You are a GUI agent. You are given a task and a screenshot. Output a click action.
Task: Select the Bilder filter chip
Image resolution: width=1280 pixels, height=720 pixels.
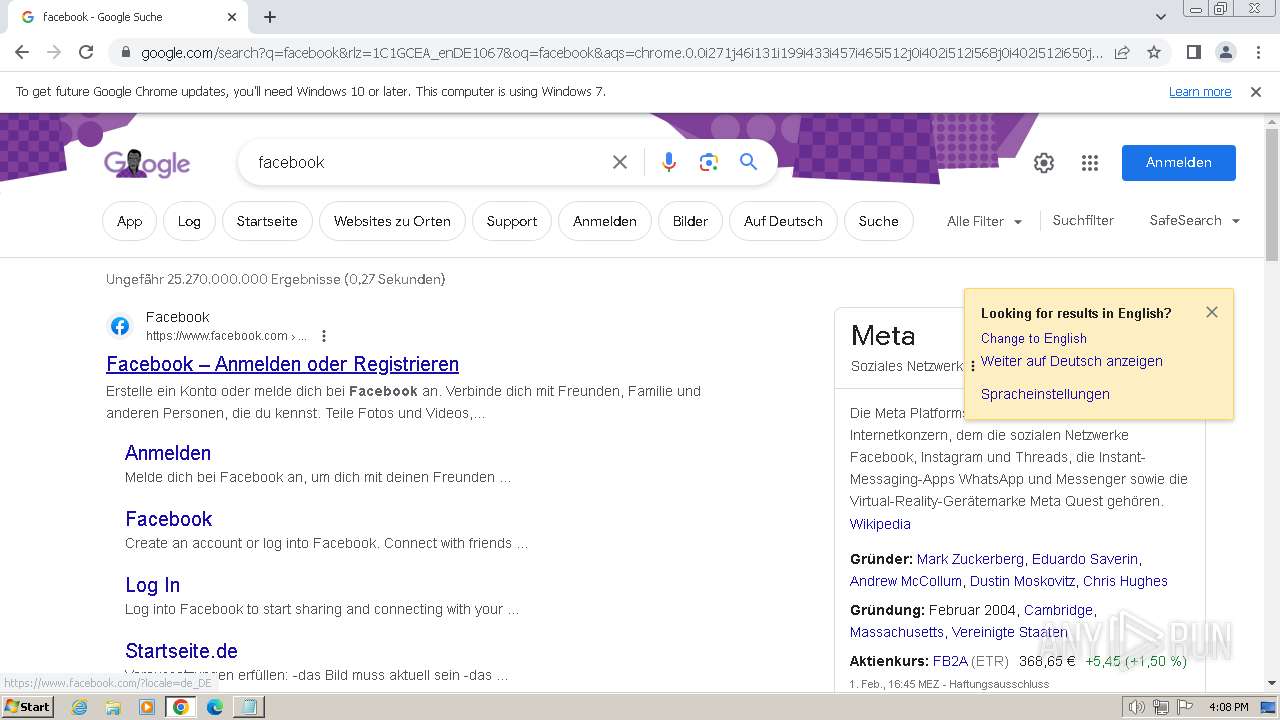tap(690, 221)
